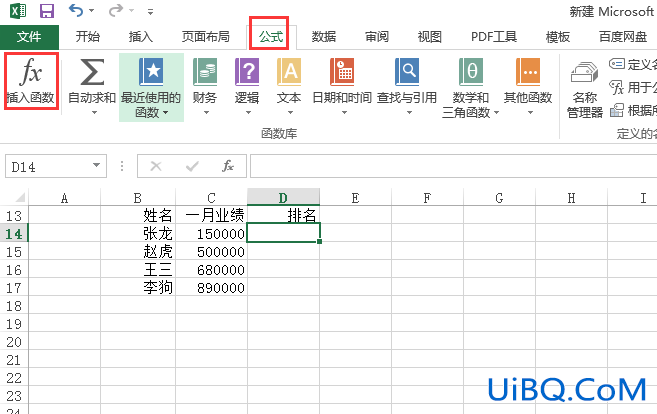This screenshot has height=414, width=657.
Task: Open the Logical (逻辑) functions icon
Action: pyautogui.click(x=247, y=72)
